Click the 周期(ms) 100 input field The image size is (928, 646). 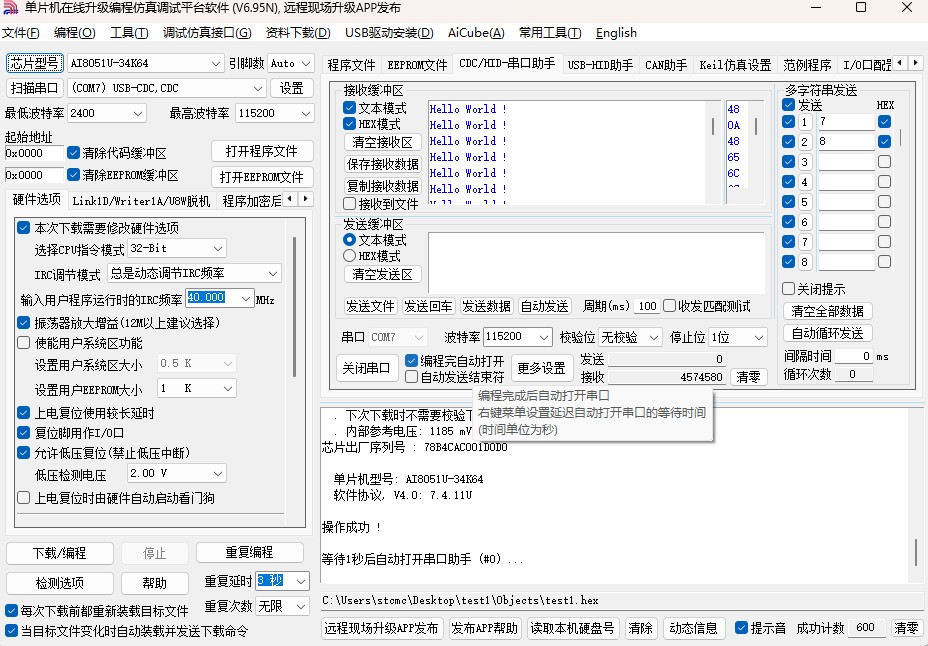pyautogui.click(x=647, y=306)
